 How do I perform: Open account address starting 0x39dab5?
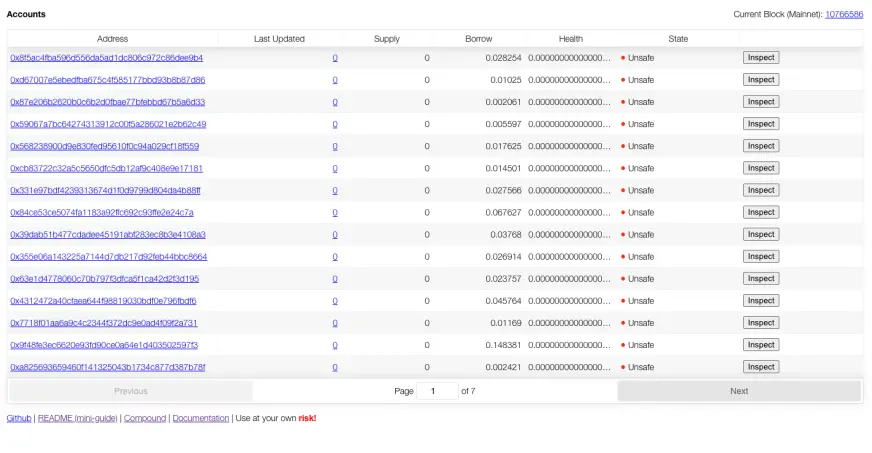point(108,235)
